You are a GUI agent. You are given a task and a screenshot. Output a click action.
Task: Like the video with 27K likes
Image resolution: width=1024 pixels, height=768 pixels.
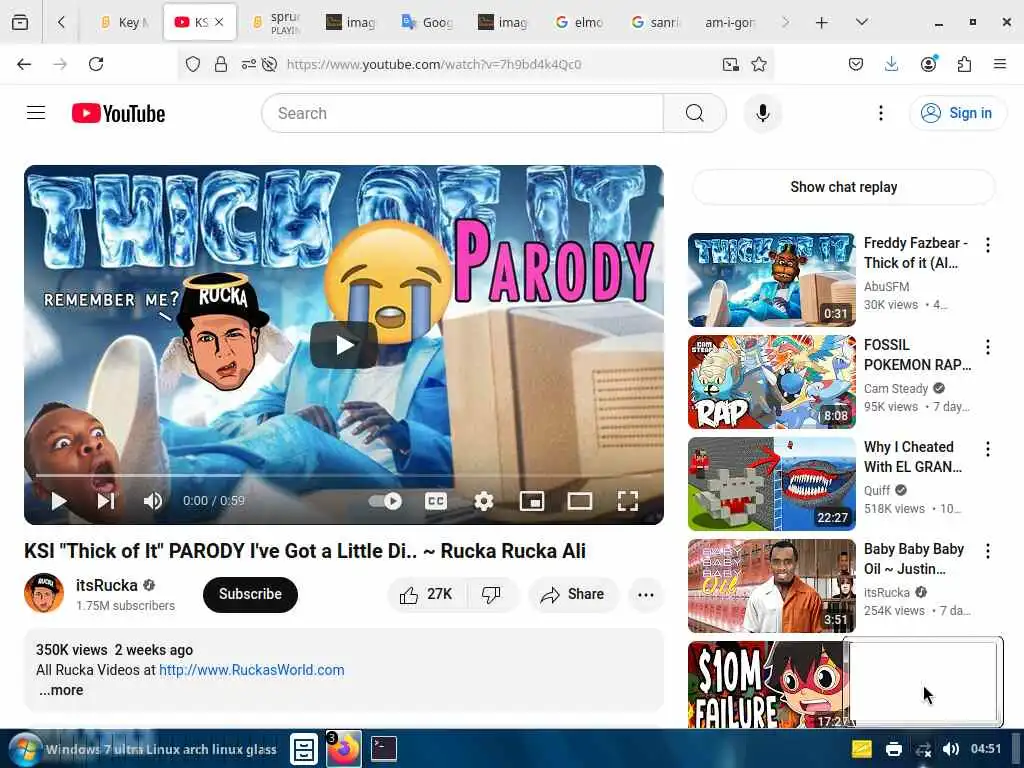click(426, 594)
